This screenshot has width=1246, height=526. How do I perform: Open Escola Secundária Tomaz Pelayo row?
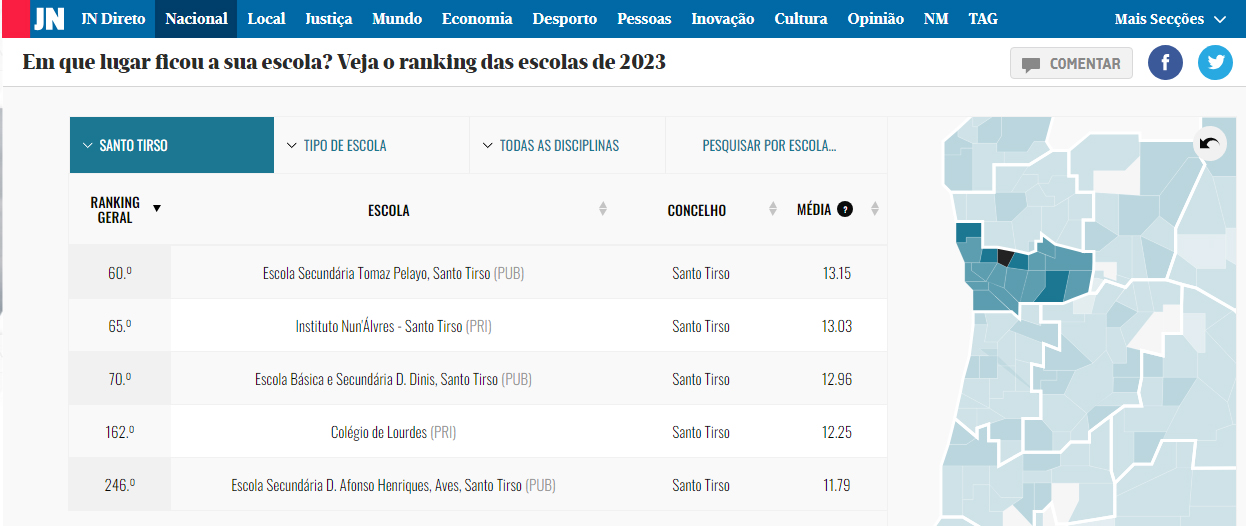tap(478, 273)
